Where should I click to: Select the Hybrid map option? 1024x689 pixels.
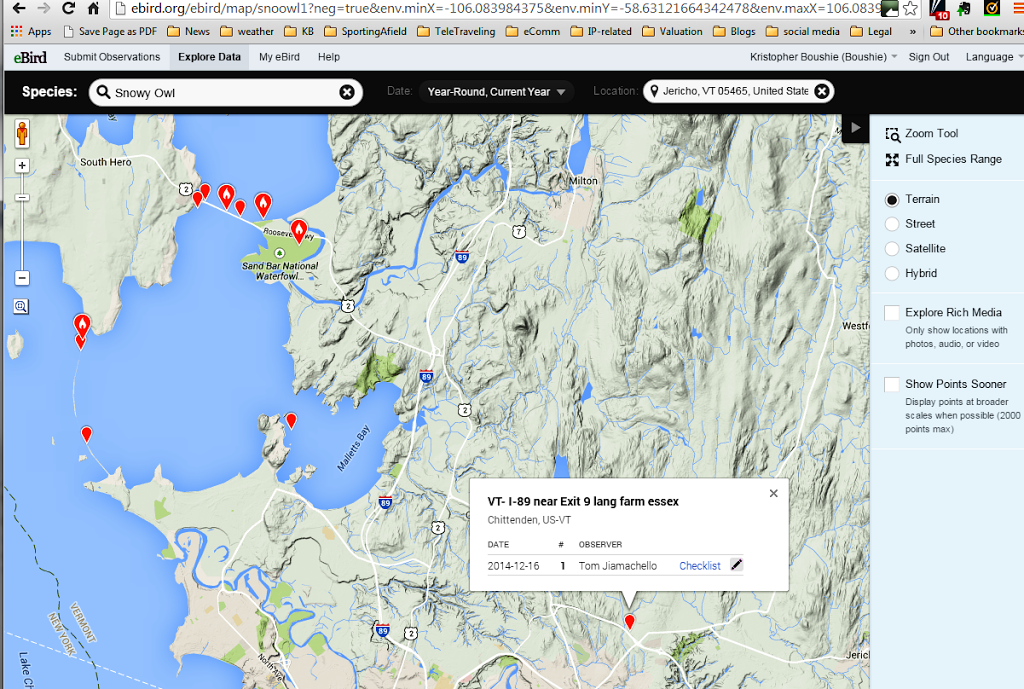(x=892, y=274)
